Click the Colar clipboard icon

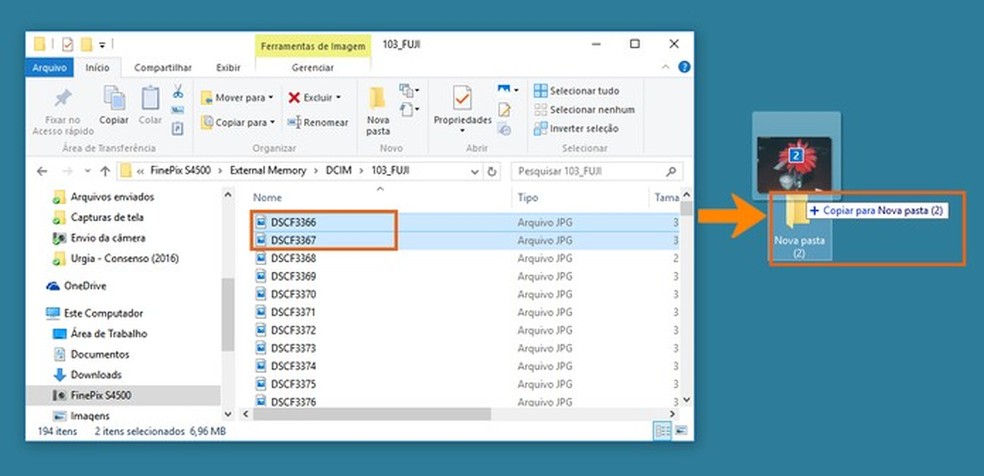(x=150, y=97)
